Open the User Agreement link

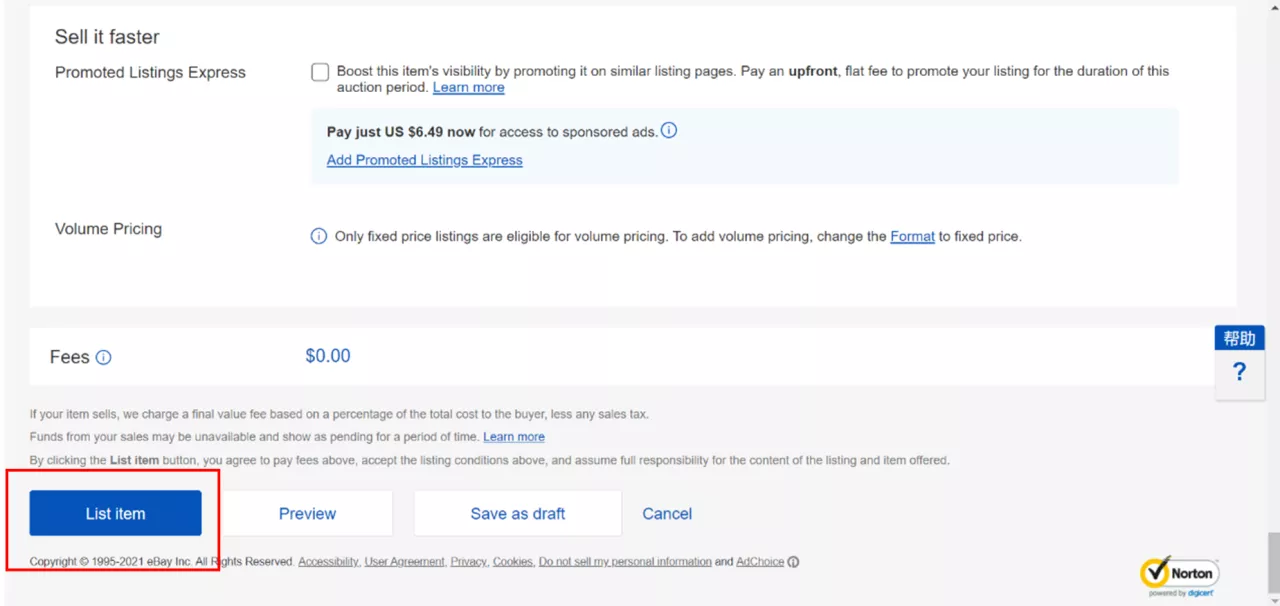(x=404, y=562)
